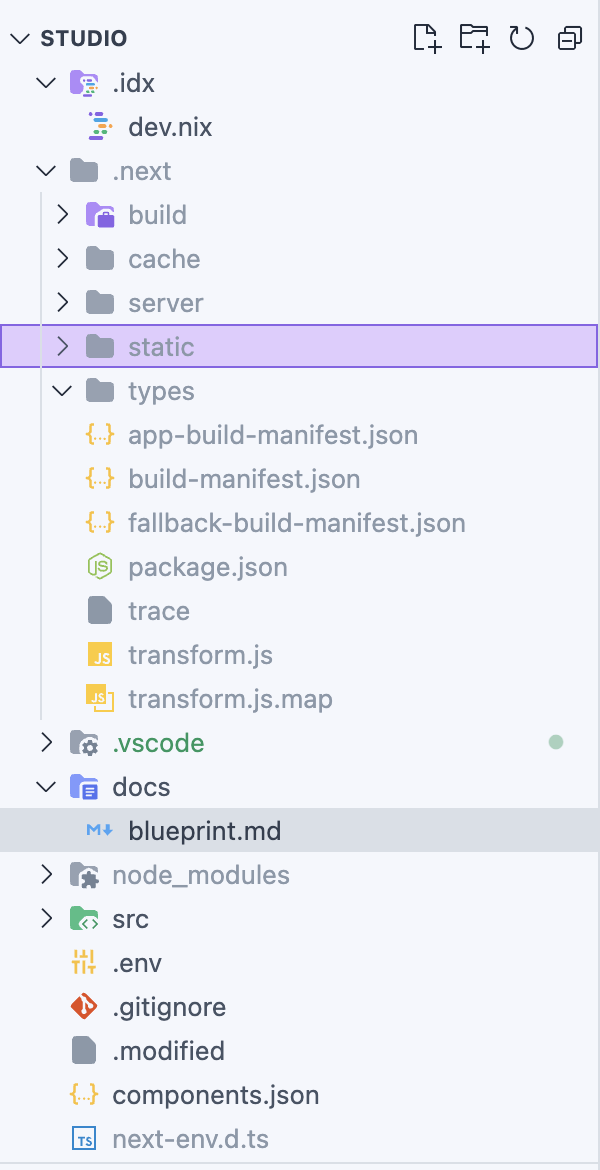Viewport: 600px width, 1170px height.
Task: Click the .vscode modified status dot
Action: pos(556,743)
